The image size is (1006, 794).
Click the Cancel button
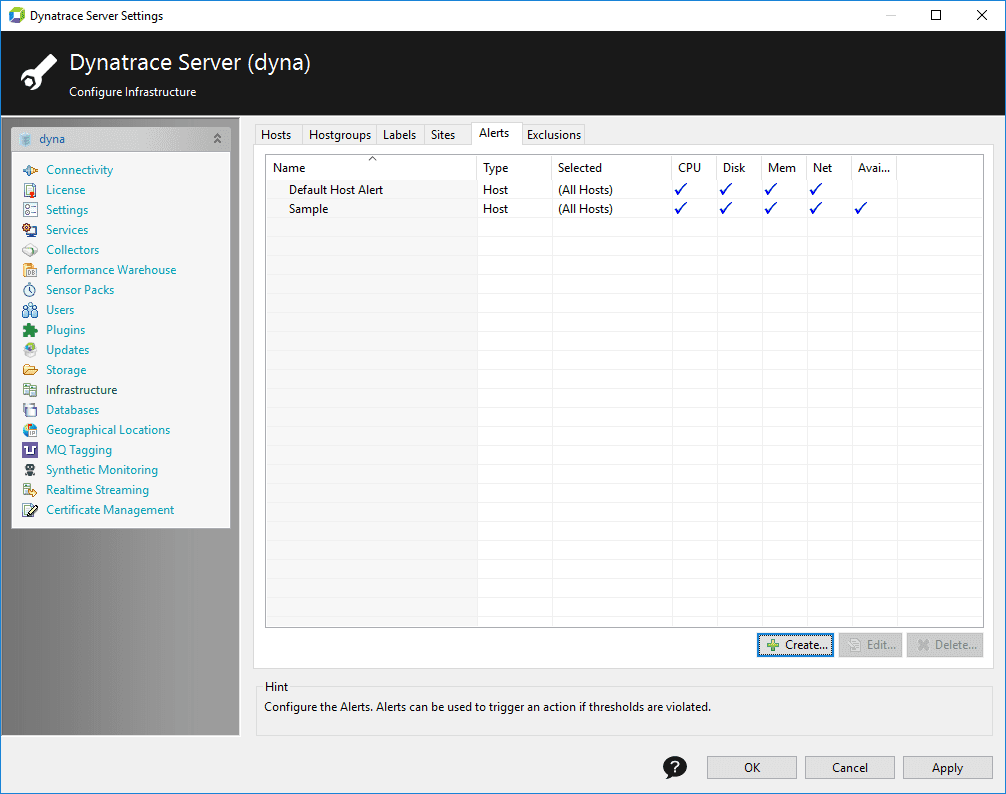(x=849, y=768)
